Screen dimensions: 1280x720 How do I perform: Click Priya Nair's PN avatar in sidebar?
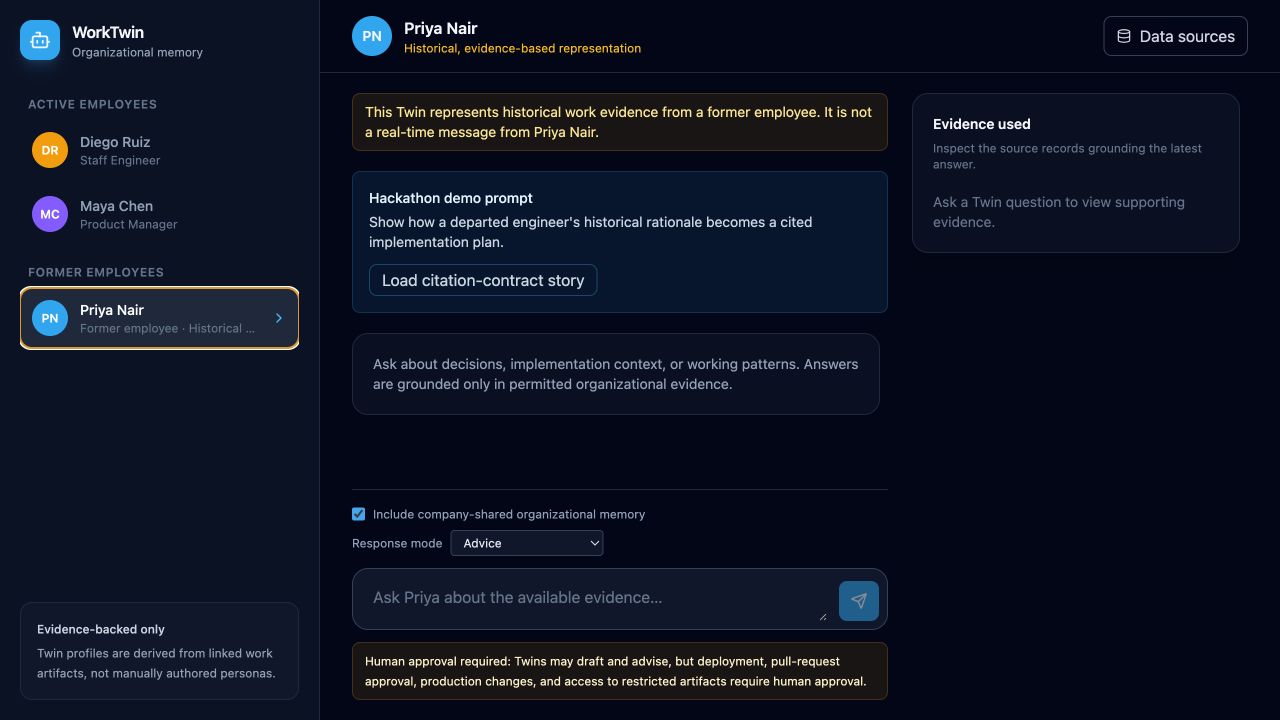50,318
